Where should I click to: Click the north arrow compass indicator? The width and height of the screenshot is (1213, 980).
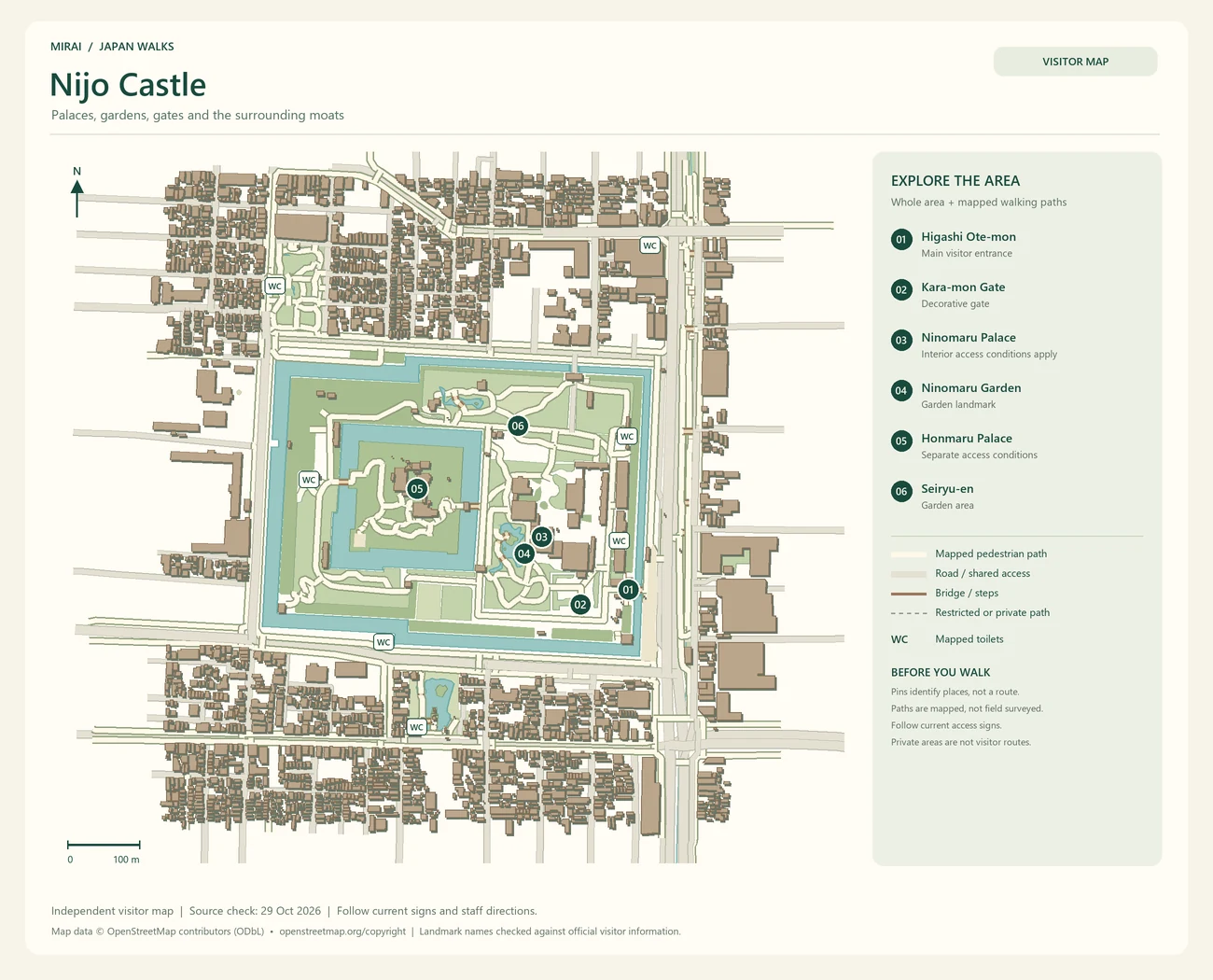[x=77, y=191]
